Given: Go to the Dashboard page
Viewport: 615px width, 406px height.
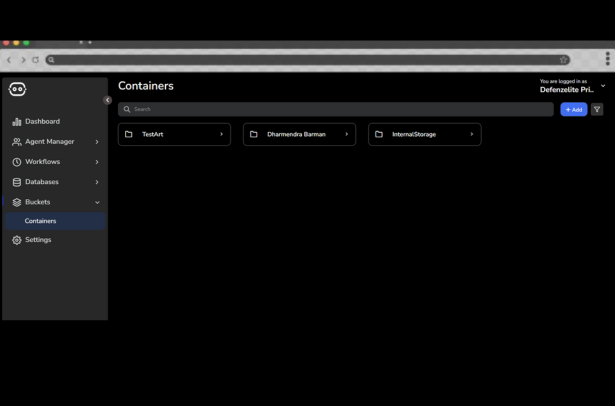Looking at the screenshot, I should pyautogui.click(x=42, y=121).
